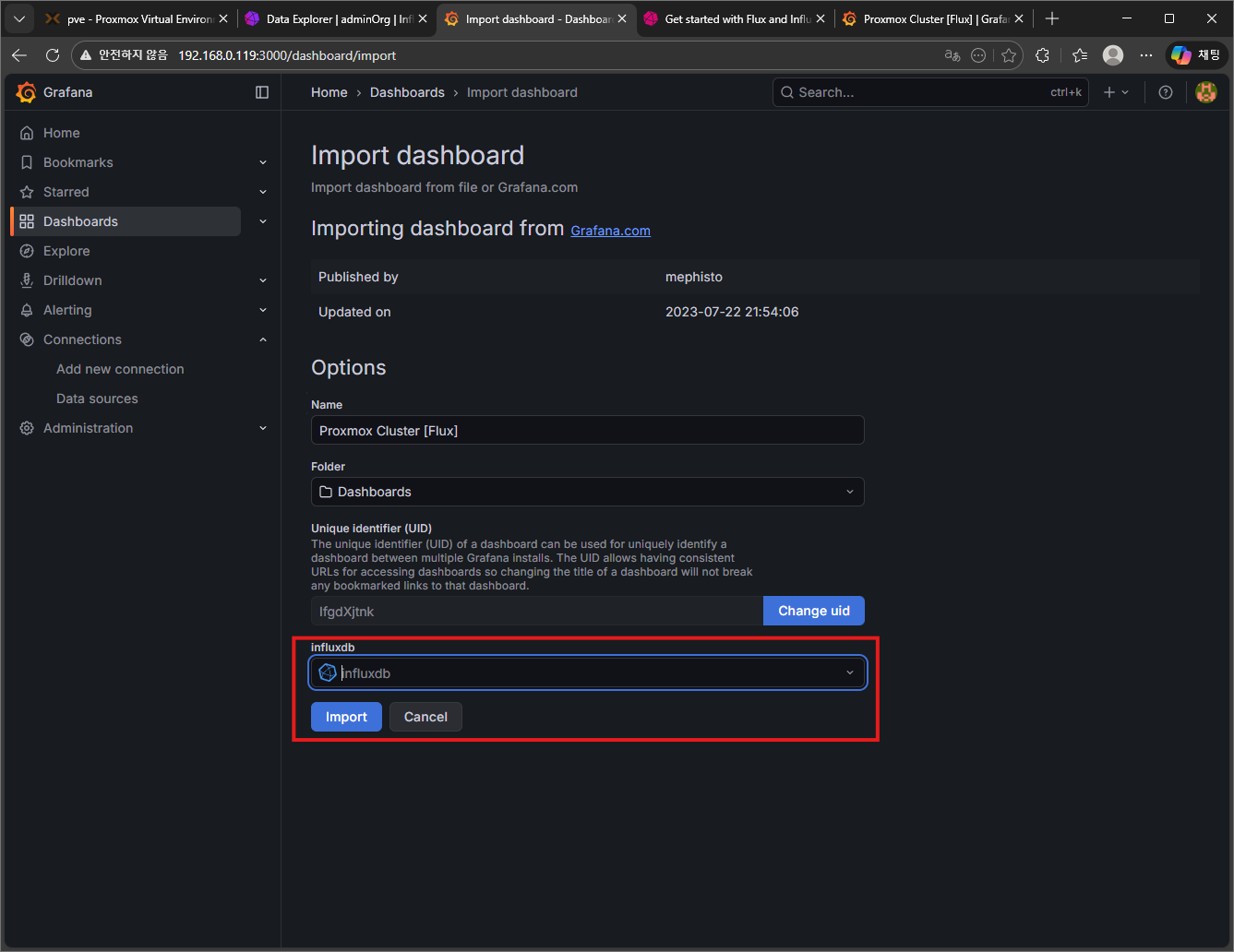Click the Dashboards grid icon
Viewport: 1234px width, 952px height.
[x=27, y=221]
